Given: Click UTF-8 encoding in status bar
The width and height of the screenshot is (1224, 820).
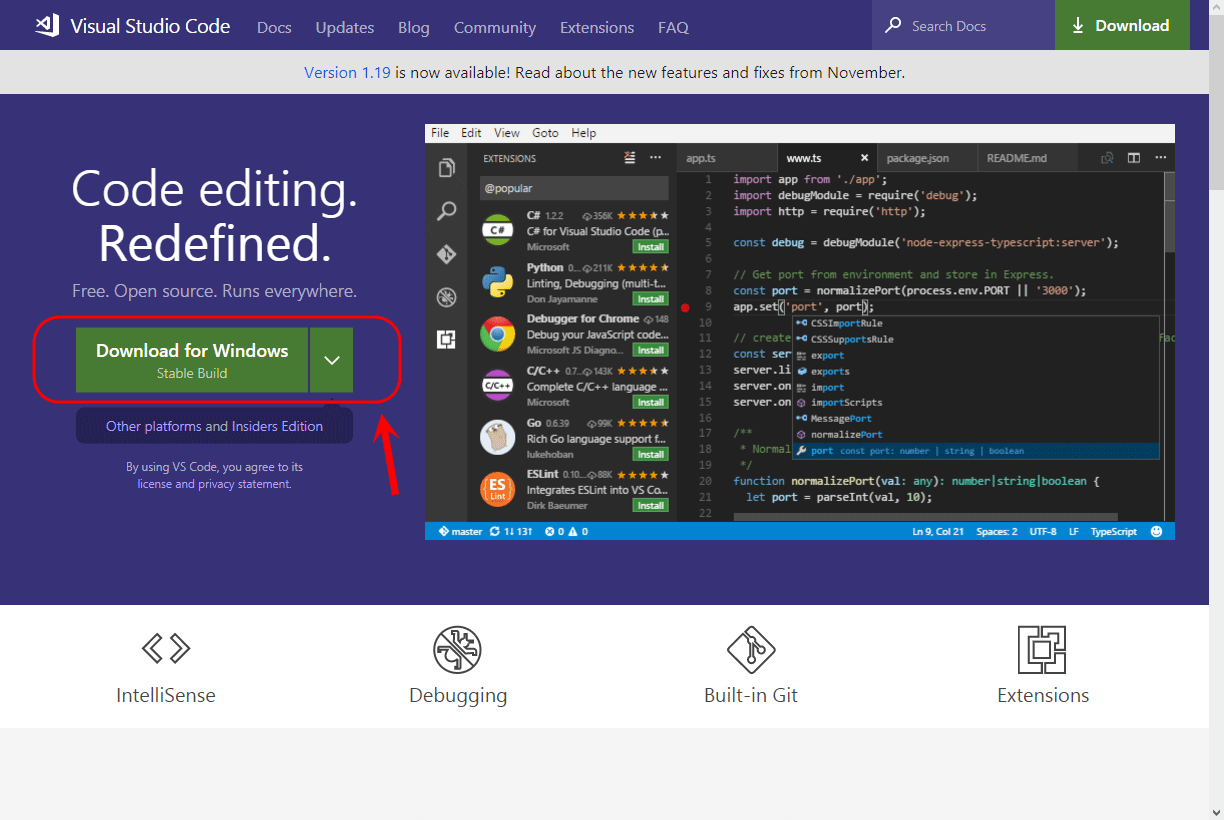Looking at the screenshot, I should pyautogui.click(x=1042, y=532).
